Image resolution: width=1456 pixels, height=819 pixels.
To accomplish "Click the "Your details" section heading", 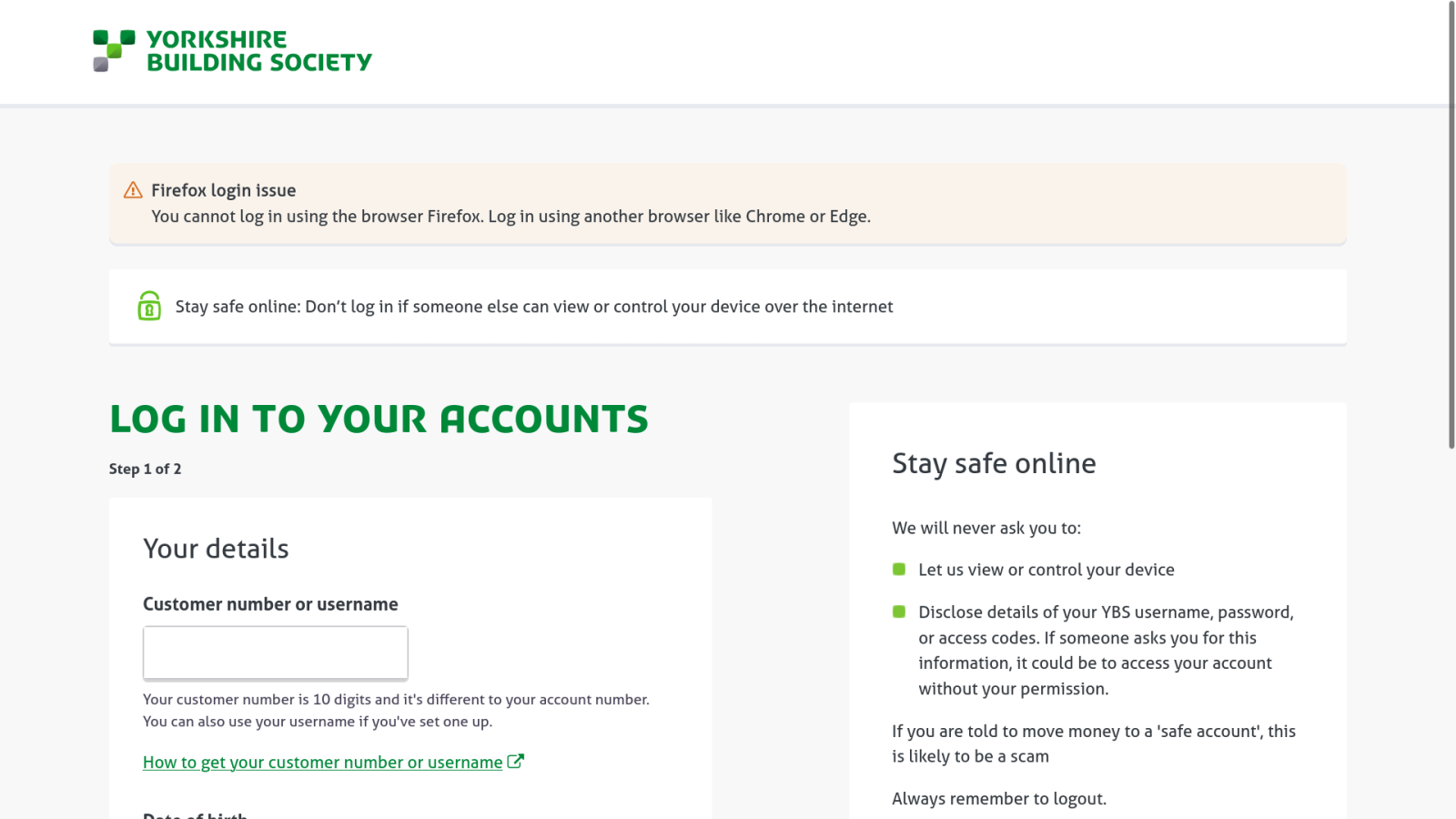I will coord(216,549).
